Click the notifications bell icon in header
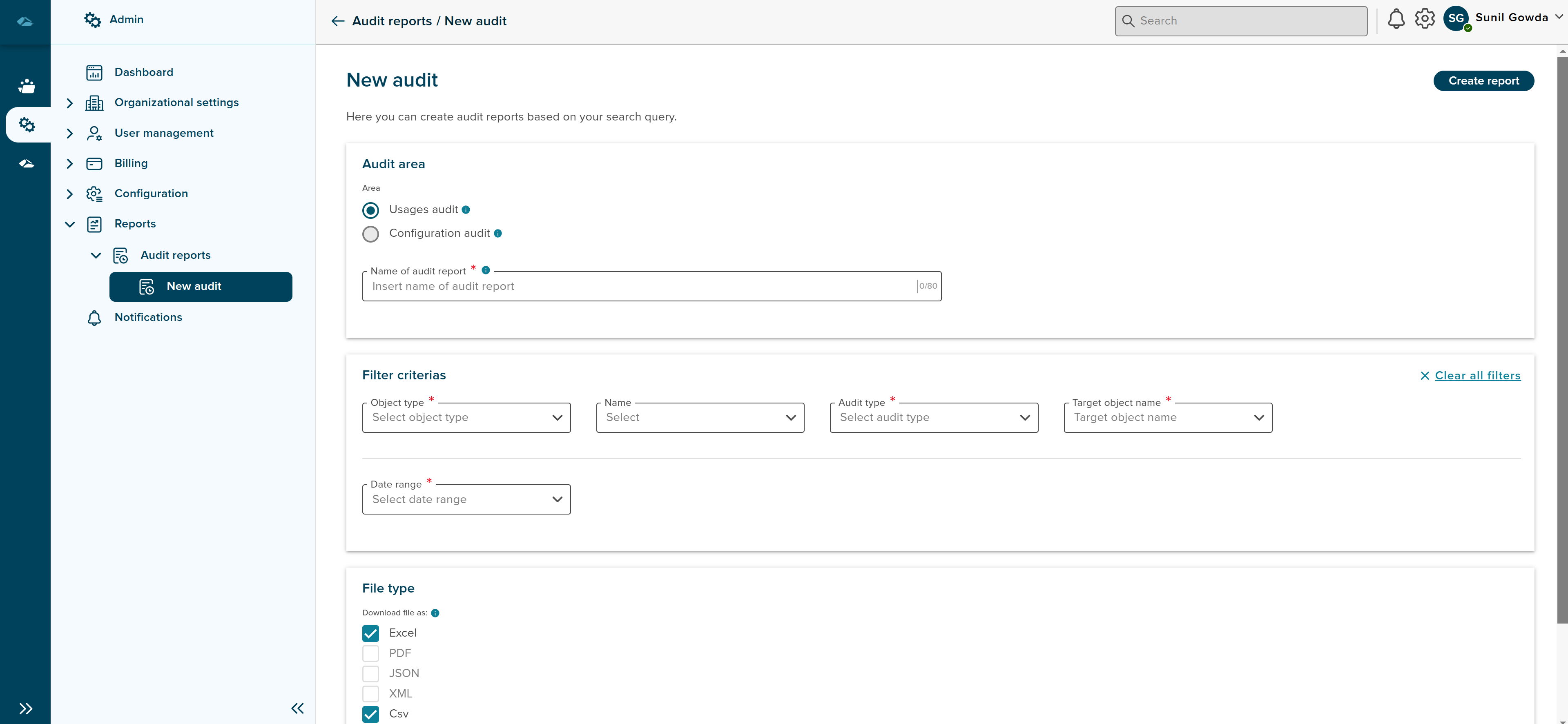The image size is (1568, 724). click(x=1396, y=20)
